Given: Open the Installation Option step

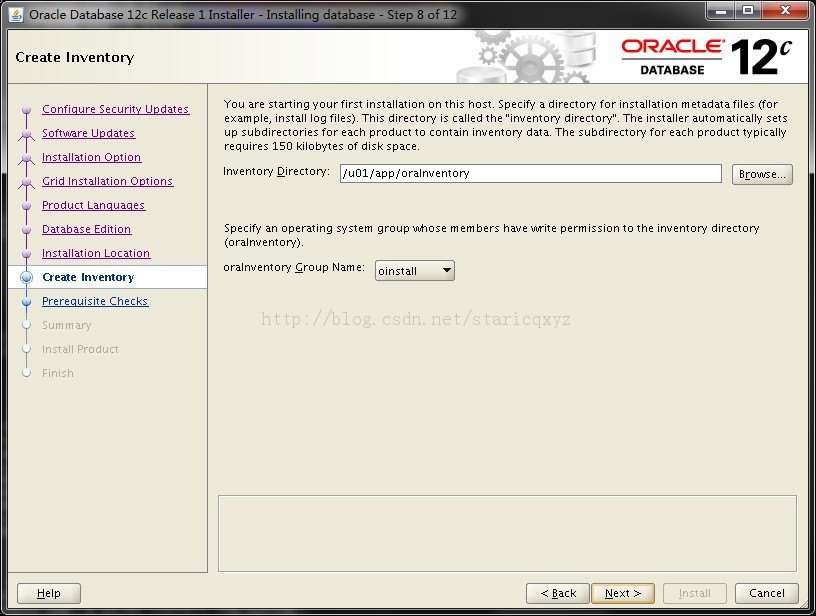Looking at the screenshot, I should click(92, 157).
